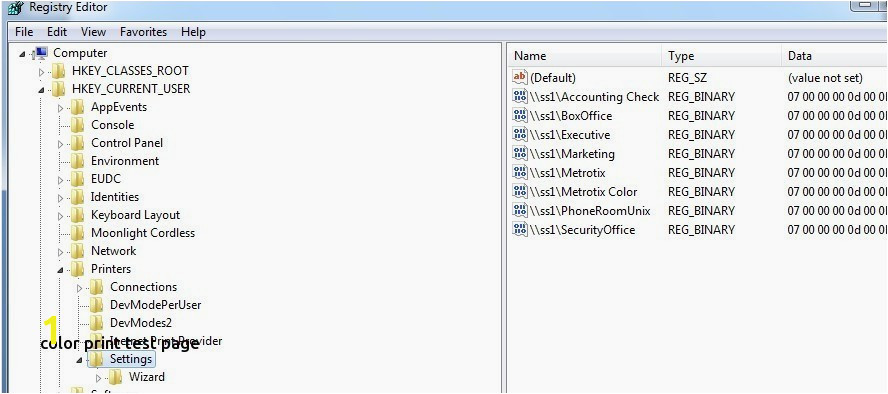Click data cell of \\ss1\SecurityOffice row

point(837,230)
